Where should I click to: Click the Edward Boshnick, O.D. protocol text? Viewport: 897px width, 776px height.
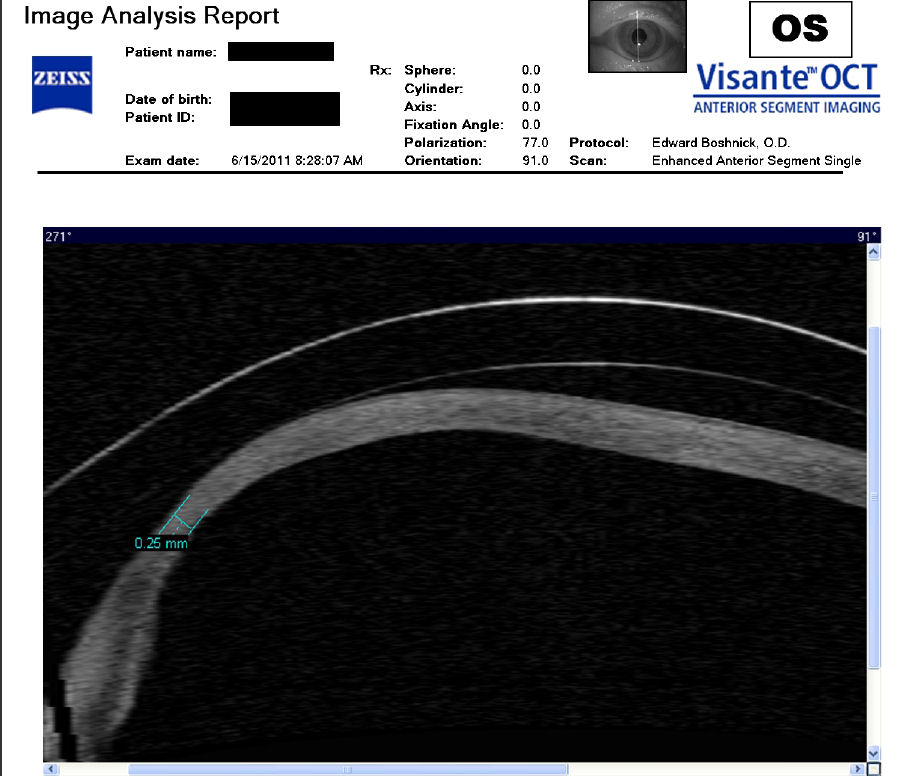pos(720,143)
